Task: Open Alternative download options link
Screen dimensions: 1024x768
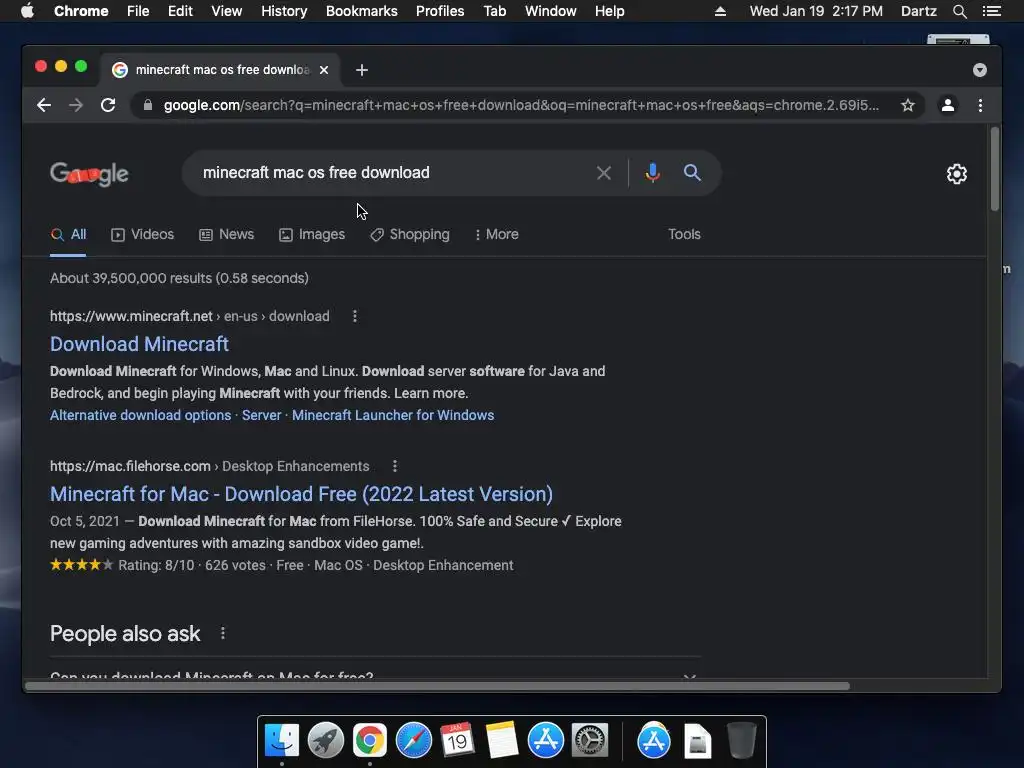Action: coord(140,415)
